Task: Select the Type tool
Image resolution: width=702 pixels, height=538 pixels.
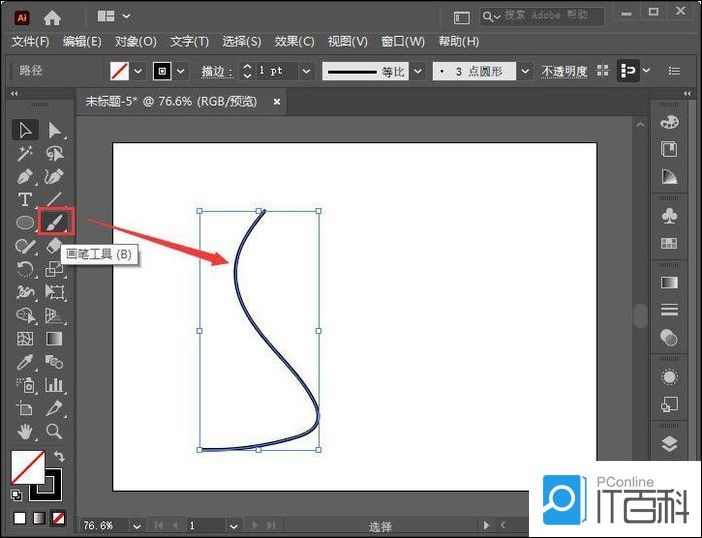Action: pos(25,199)
